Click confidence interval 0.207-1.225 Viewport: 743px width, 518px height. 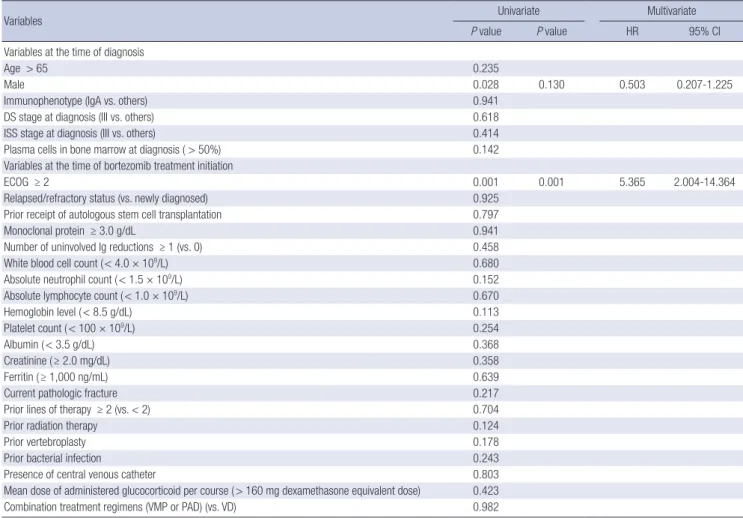tap(704, 84)
